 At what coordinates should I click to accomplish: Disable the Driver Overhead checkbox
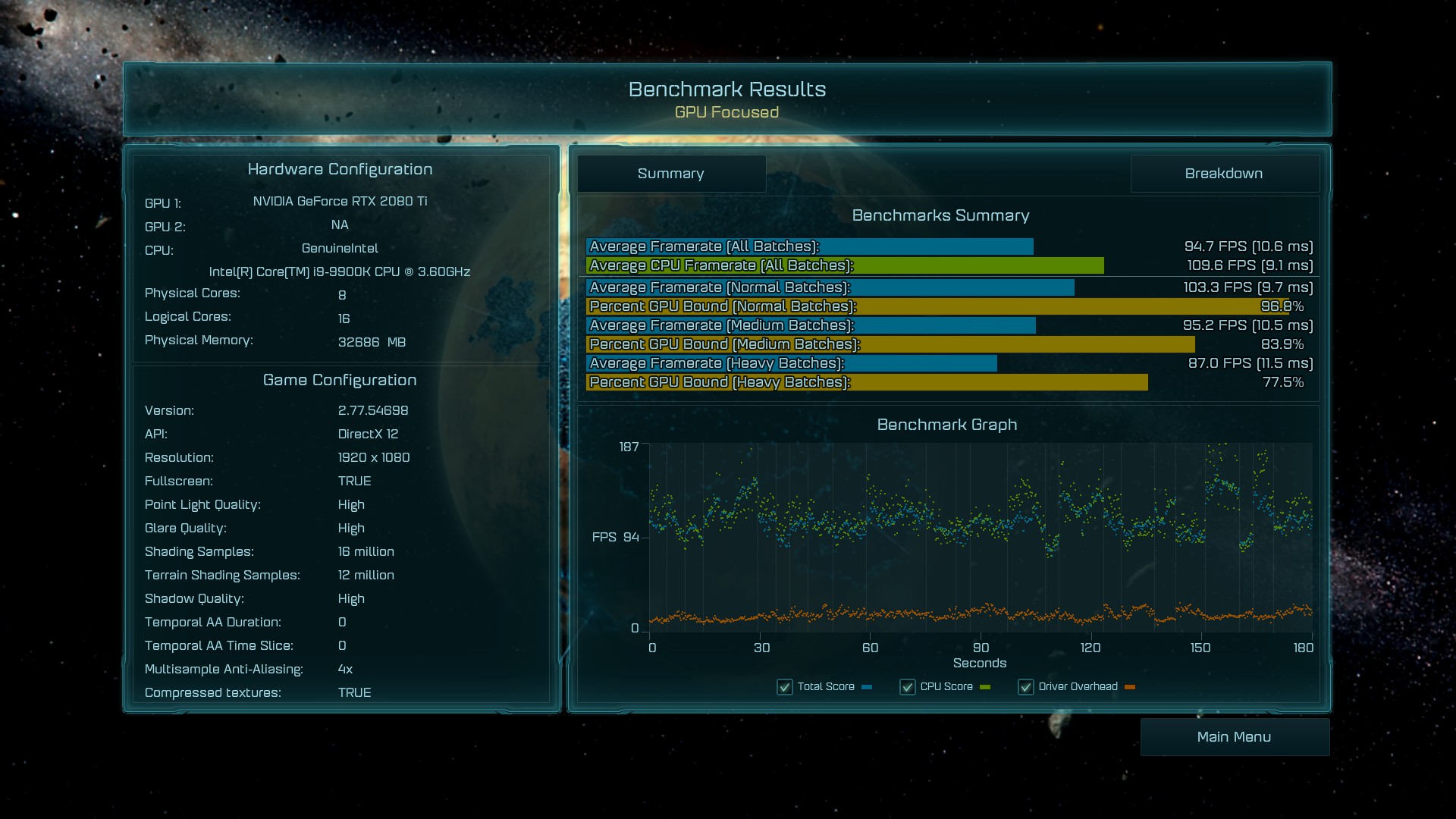[1026, 687]
